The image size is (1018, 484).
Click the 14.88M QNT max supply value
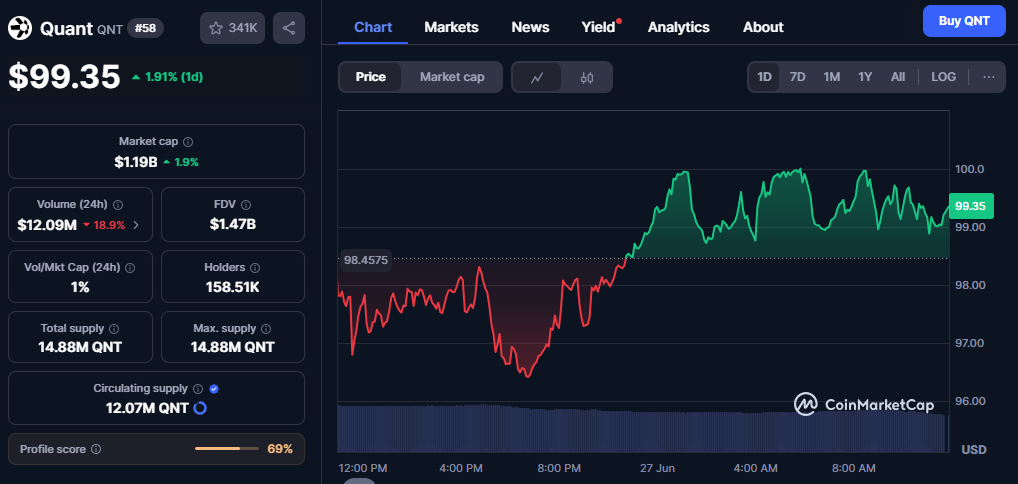[232, 348]
